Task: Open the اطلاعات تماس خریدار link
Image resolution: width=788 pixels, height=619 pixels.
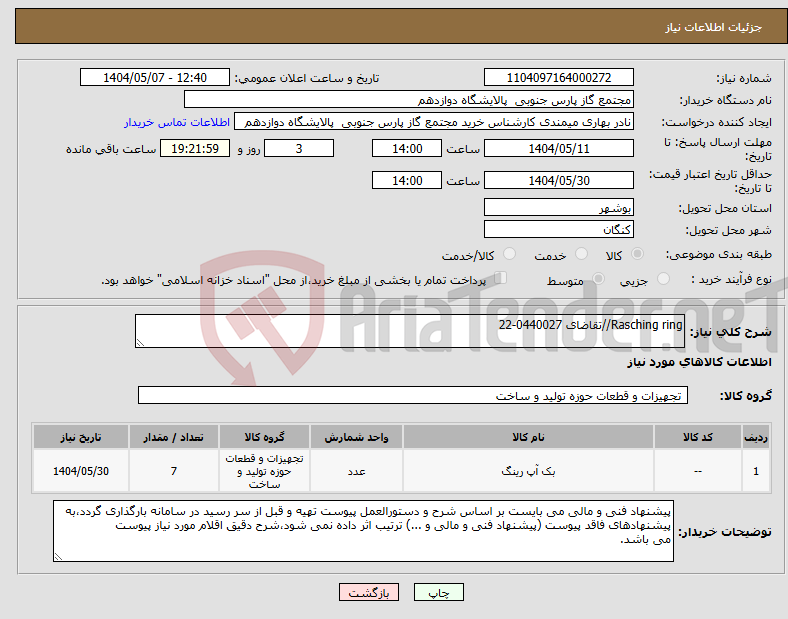Action: coord(177,122)
